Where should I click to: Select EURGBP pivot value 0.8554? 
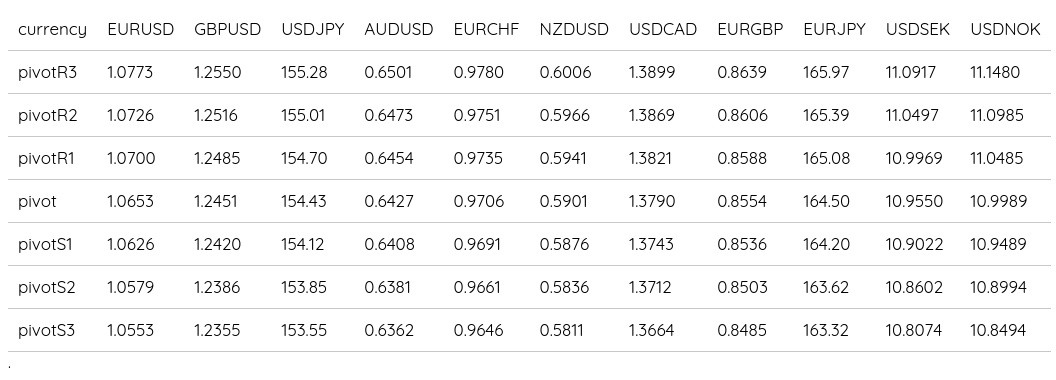742,201
